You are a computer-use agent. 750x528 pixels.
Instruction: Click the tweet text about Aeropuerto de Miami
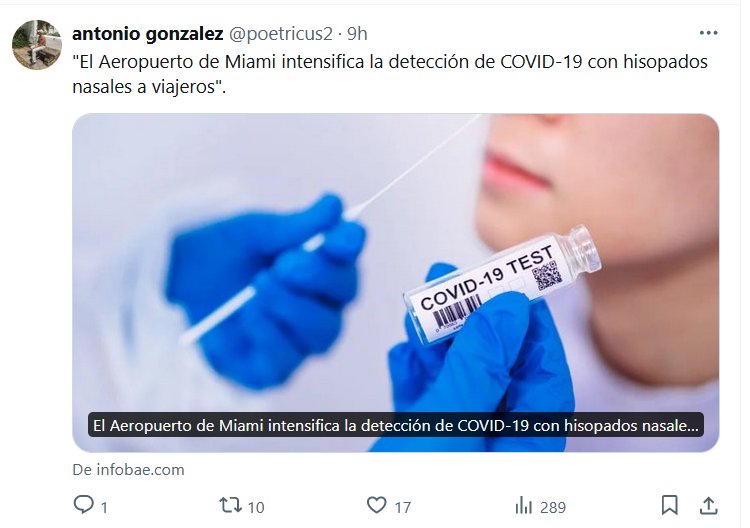pos(390,74)
